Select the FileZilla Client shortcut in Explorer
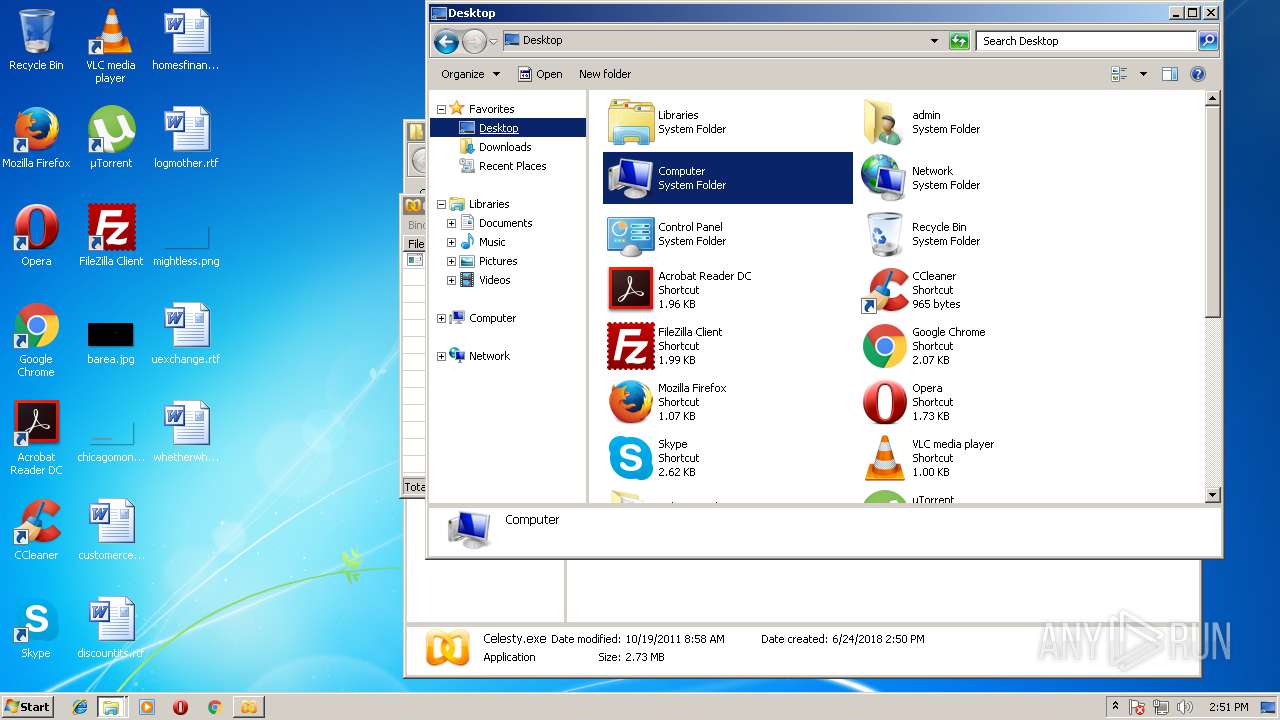The image size is (1280, 720). (727, 346)
